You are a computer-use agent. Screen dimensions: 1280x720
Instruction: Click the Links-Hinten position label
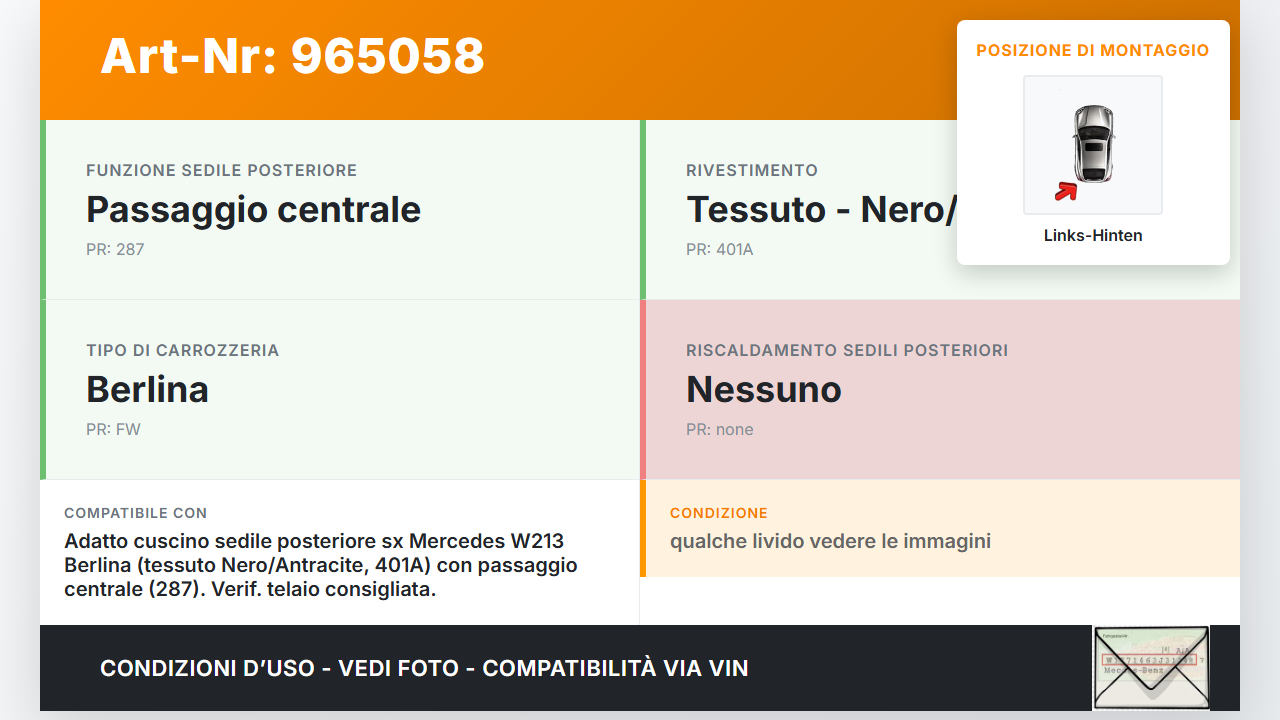coord(1093,236)
